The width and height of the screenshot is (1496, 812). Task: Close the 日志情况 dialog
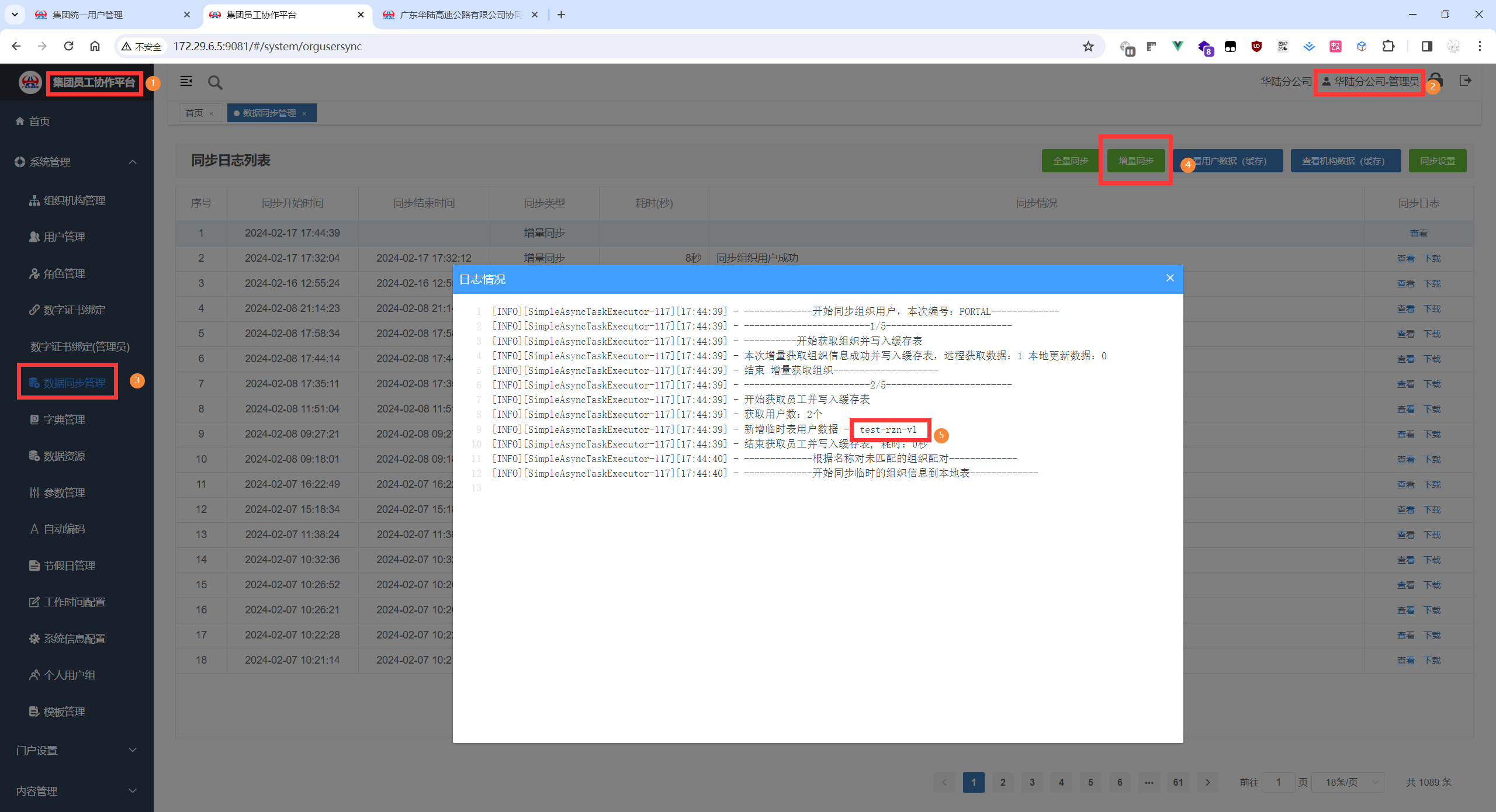pos(1170,278)
